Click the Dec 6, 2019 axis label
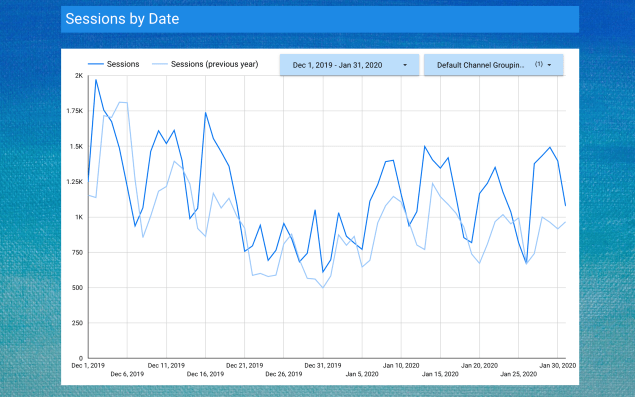 [127, 374]
